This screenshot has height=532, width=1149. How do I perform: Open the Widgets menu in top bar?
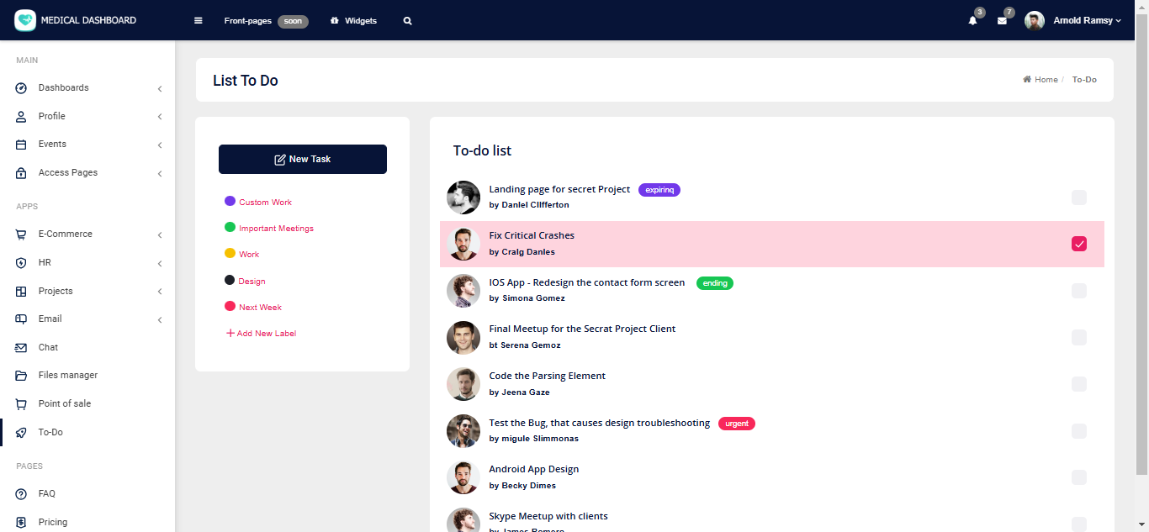[354, 21]
